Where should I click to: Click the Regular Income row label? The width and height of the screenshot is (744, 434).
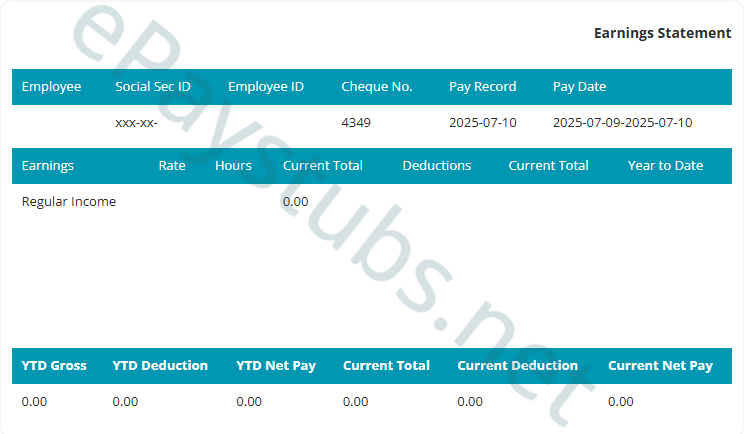tap(69, 202)
